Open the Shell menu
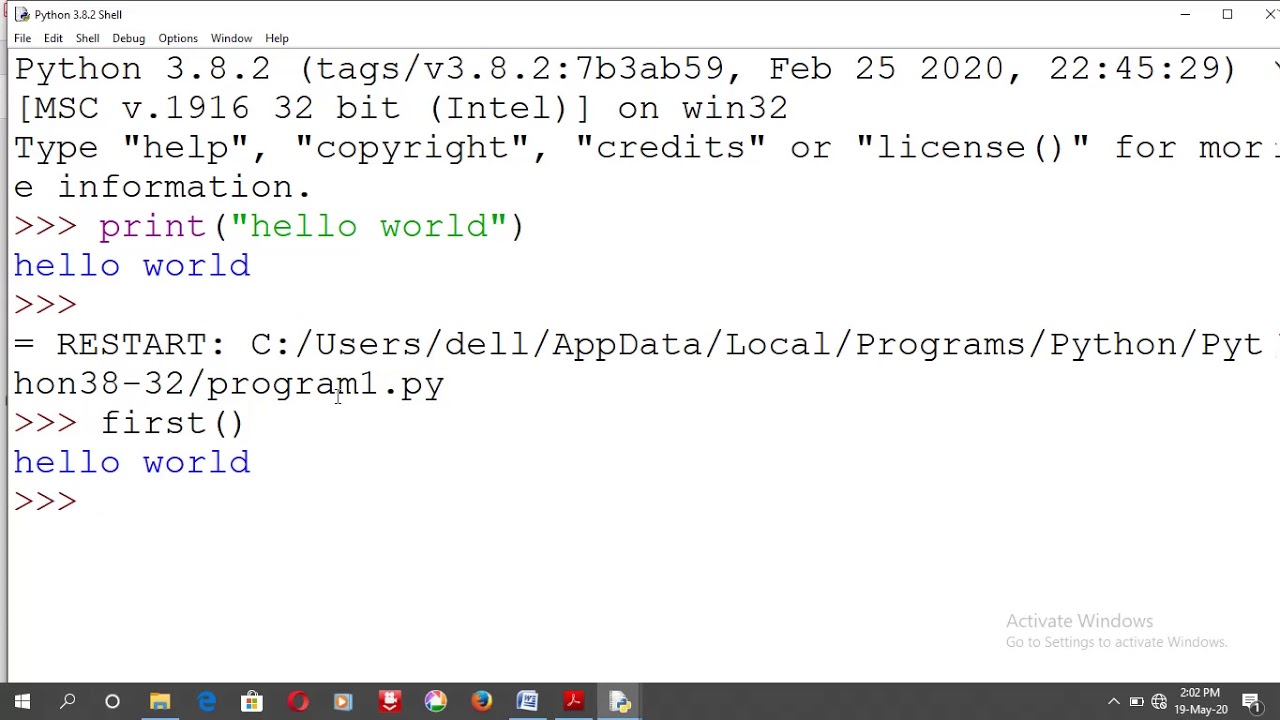The image size is (1280, 720). point(87,38)
